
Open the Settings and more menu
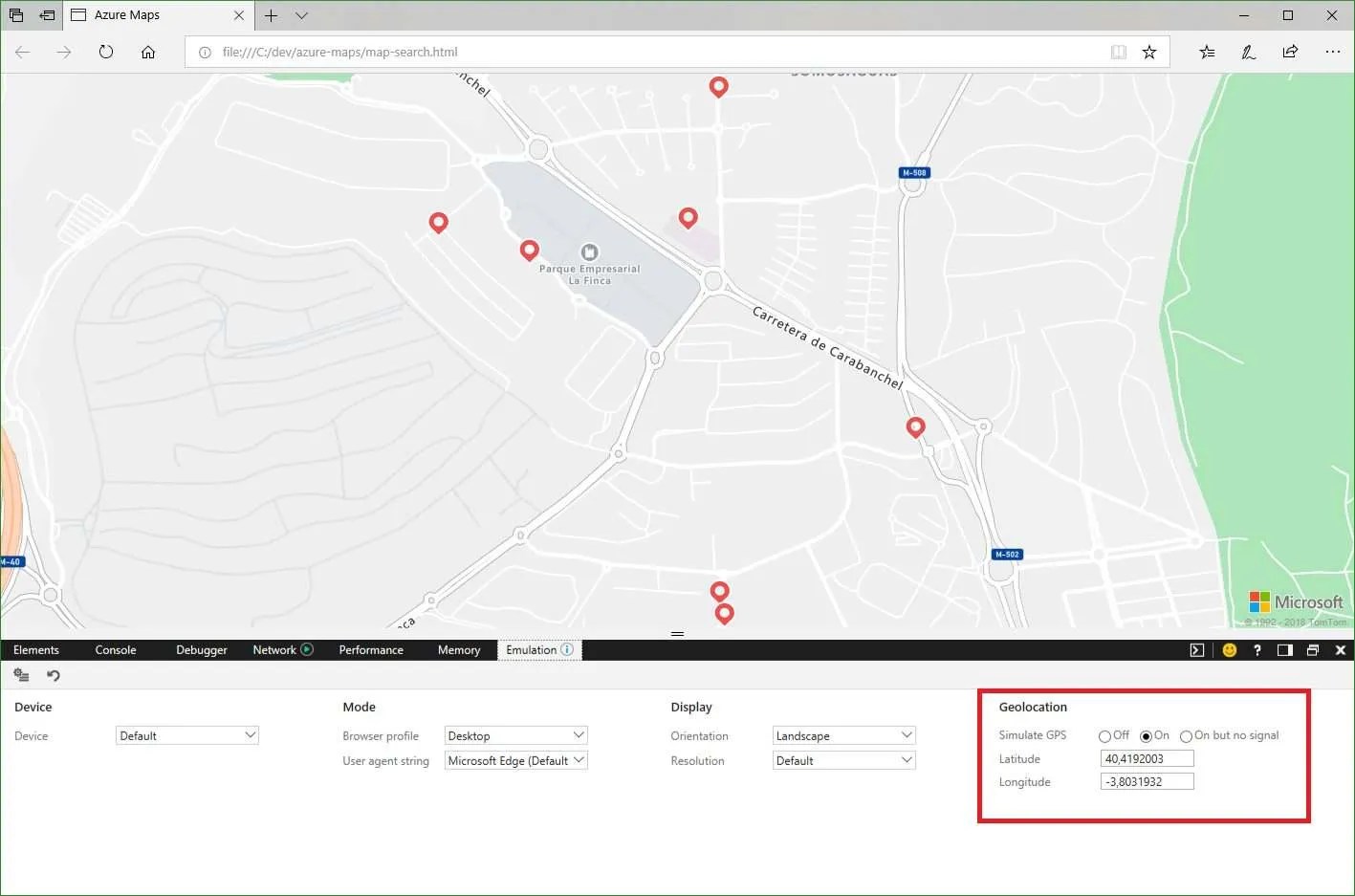(x=1333, y=52)
